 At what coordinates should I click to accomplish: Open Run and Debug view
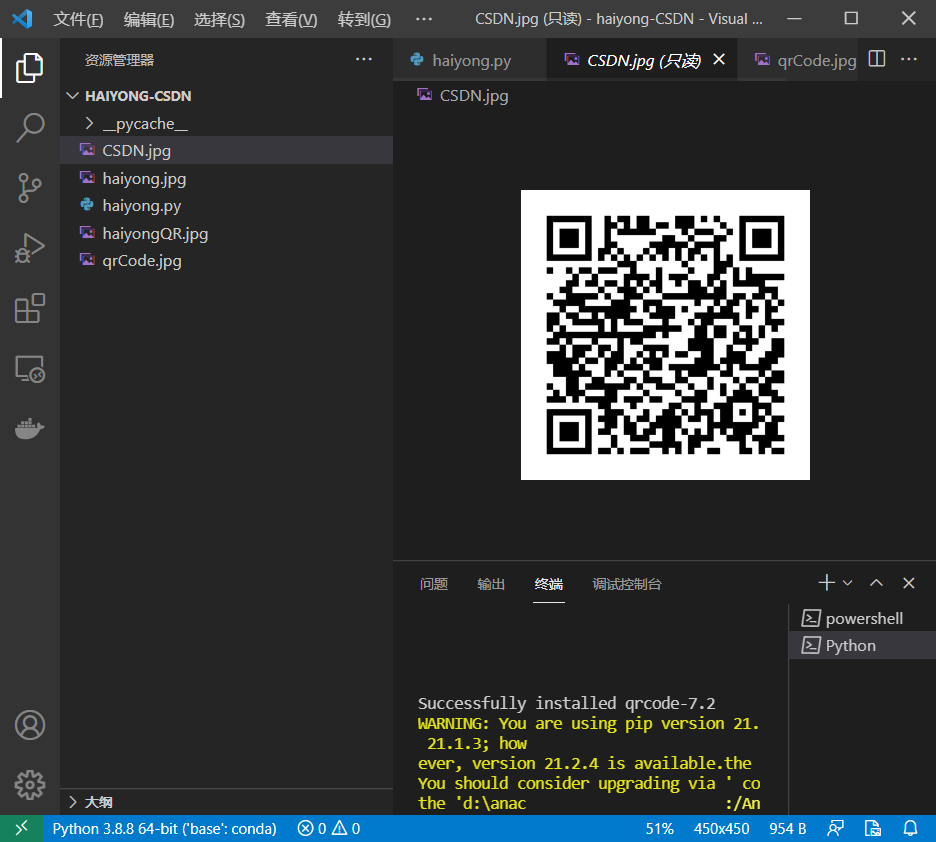tap(30, 248)
